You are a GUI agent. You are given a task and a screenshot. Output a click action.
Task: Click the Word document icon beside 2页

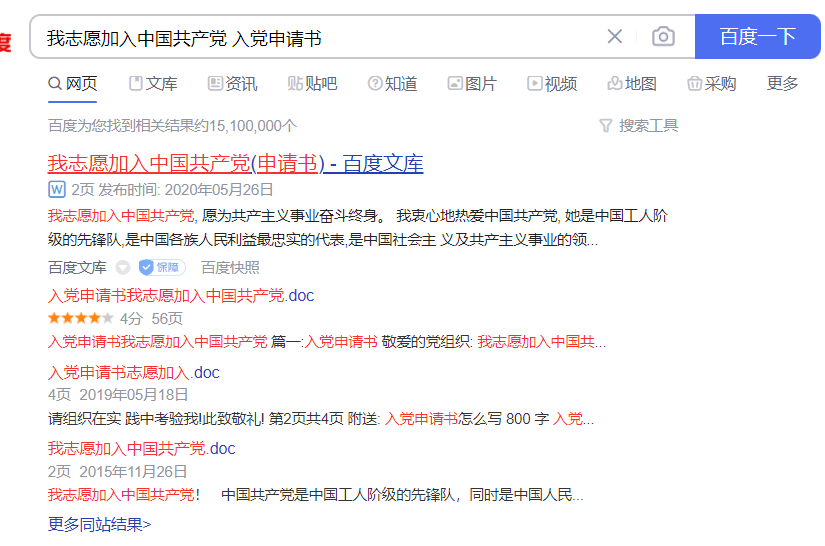pos(57,189)
